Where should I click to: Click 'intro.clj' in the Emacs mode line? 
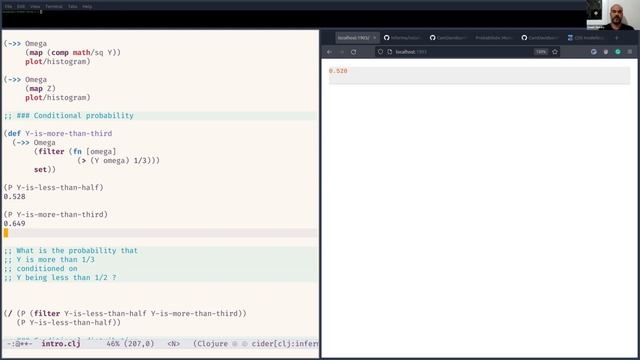[x=61, y=344]
